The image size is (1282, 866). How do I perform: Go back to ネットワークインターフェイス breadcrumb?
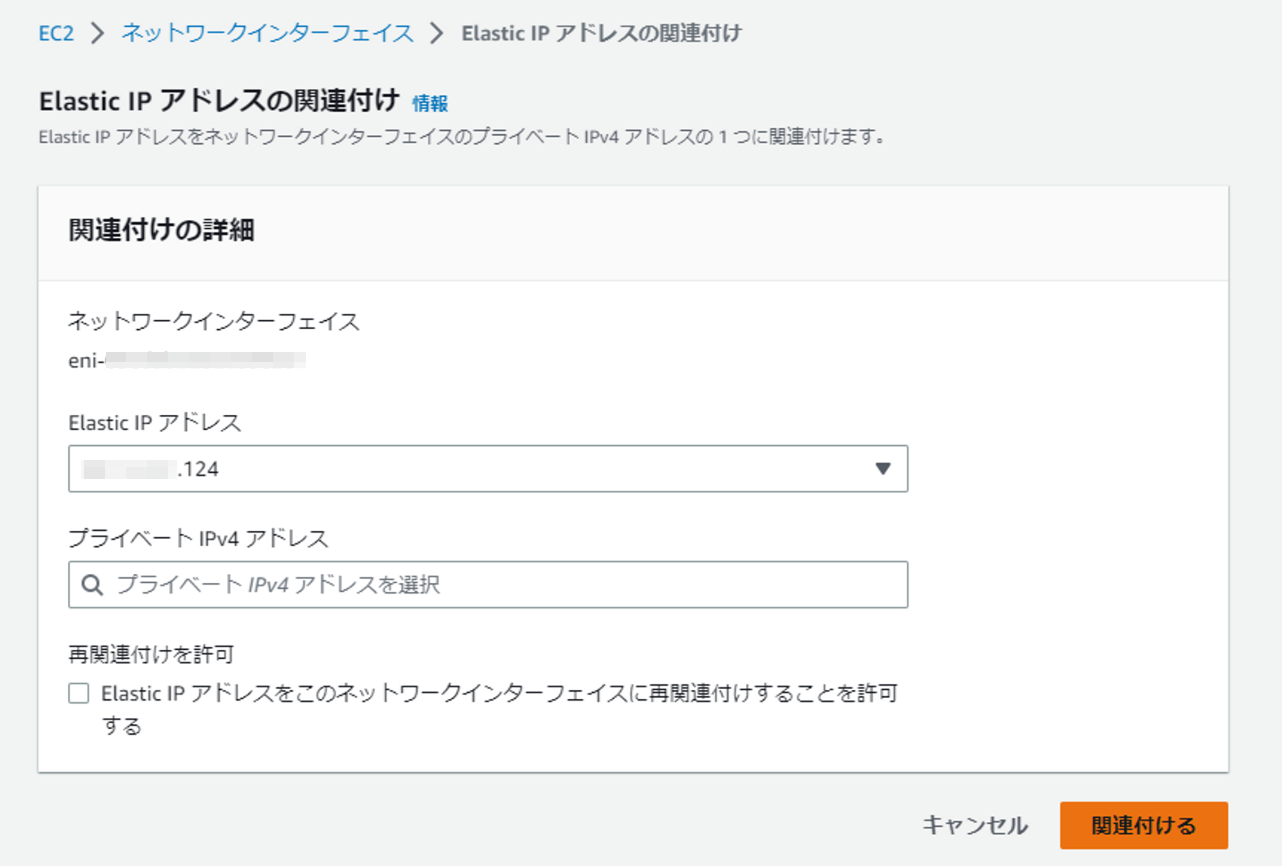[267, 33]
